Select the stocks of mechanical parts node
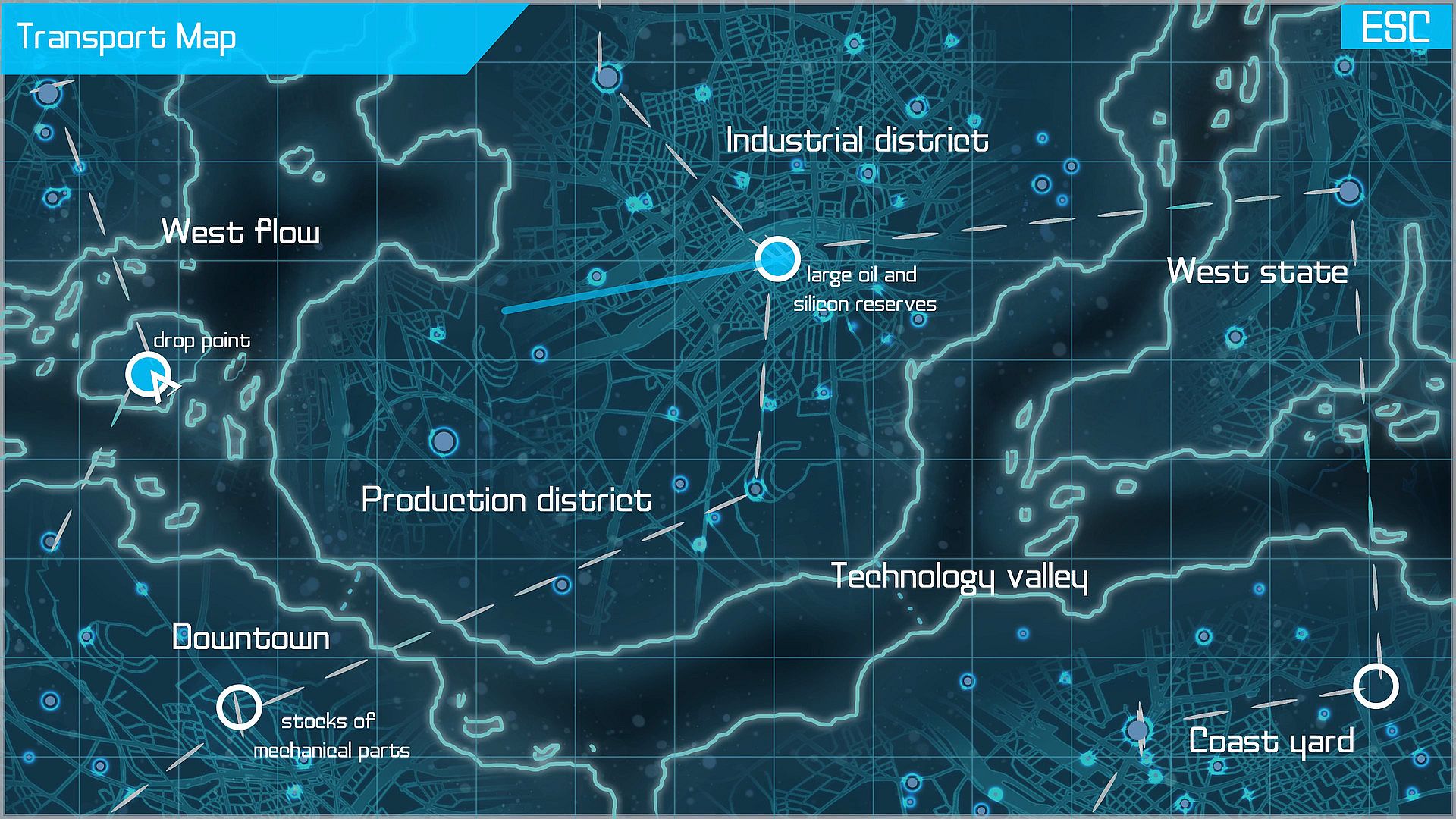This screenshot has height=819, width=1456. point(239,707)
